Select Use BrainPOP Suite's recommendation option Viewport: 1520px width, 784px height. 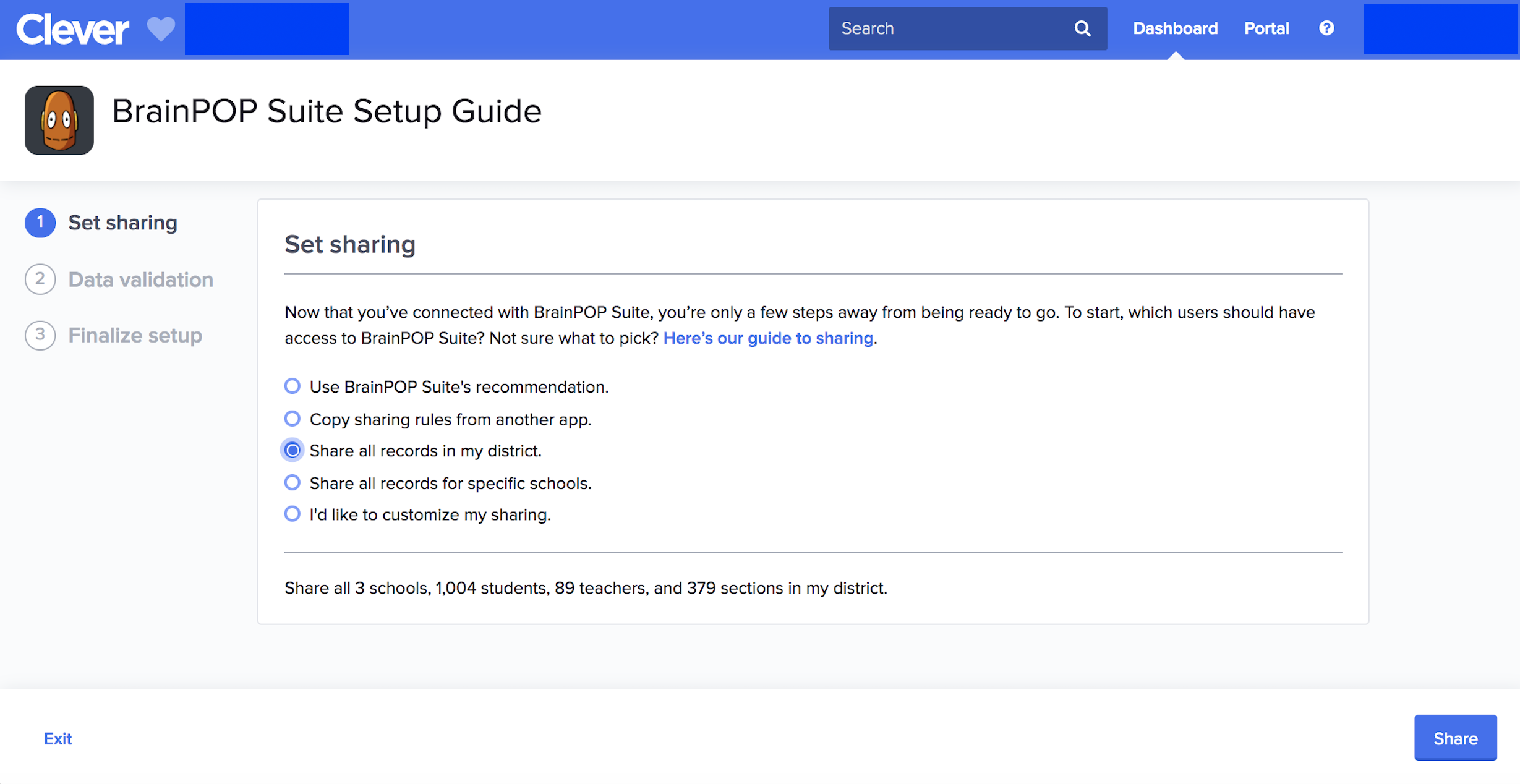[x=292, y=386]
